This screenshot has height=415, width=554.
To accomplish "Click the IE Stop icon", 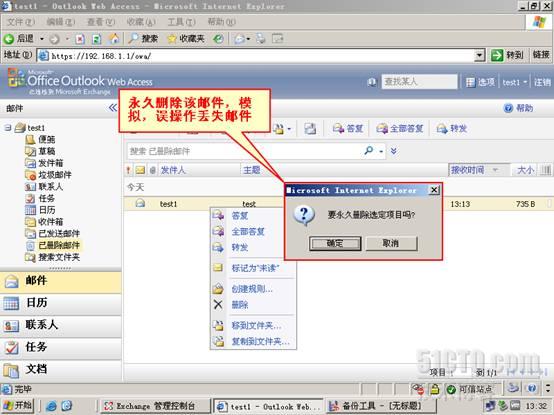I will tap(80, 39).
